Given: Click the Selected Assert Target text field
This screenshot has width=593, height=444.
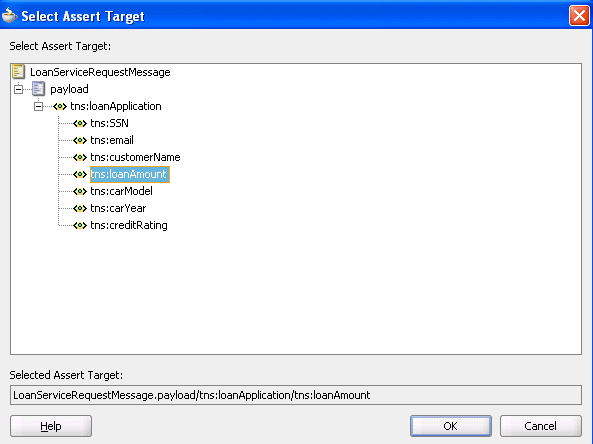Looking at the screenshot, I should (296, 395).
